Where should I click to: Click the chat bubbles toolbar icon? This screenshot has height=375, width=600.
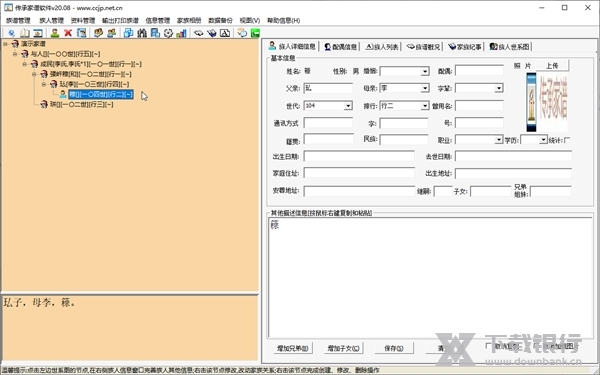(x=242, y=33)
